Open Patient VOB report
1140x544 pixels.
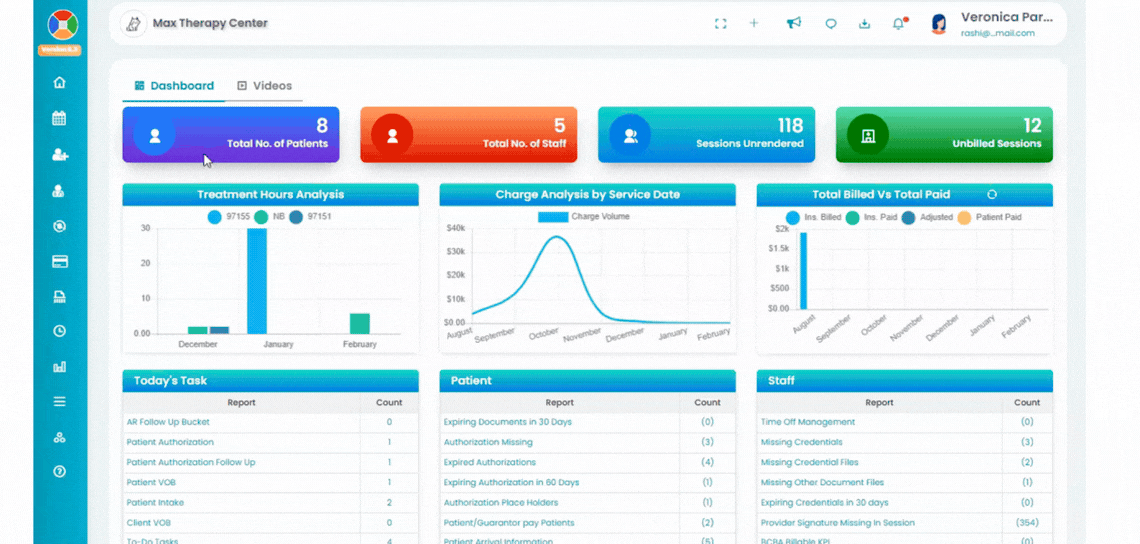(151, 482)
